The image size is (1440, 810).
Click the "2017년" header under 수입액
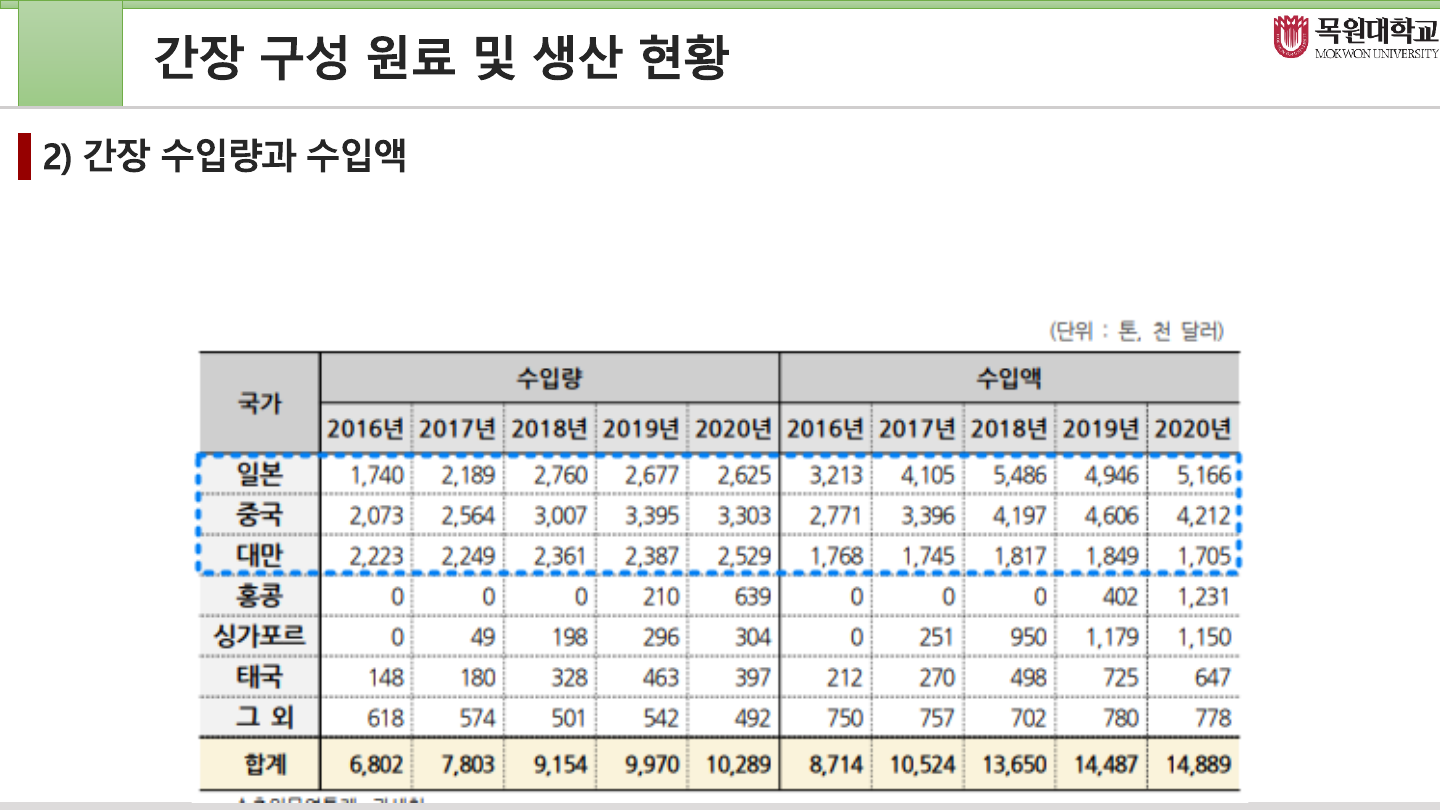tap(917, 429)
